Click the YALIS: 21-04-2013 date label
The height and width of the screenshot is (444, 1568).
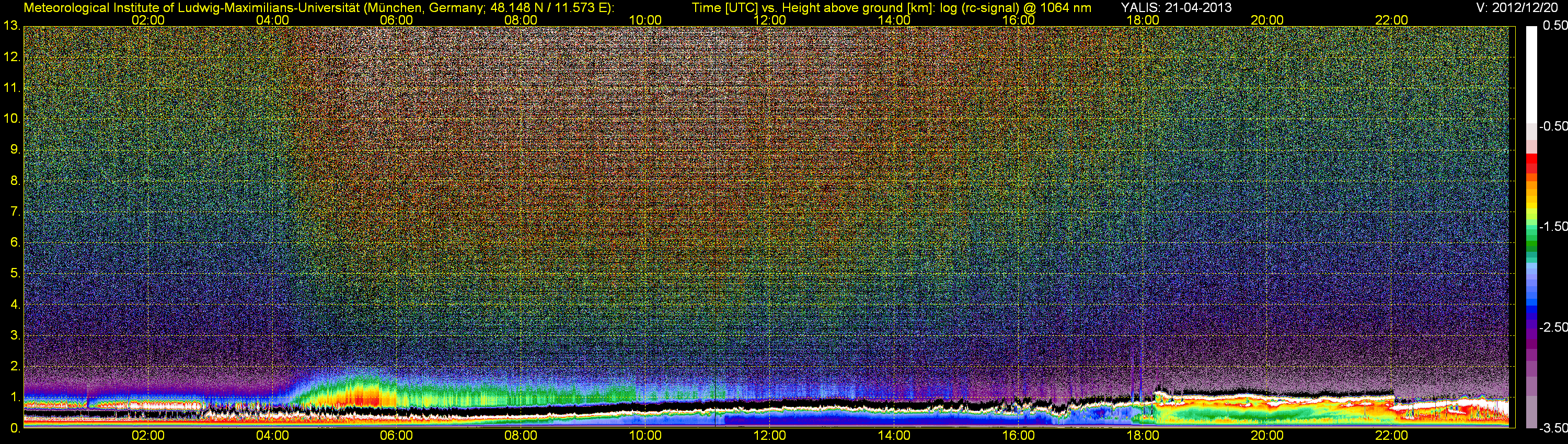[1176, 7]
